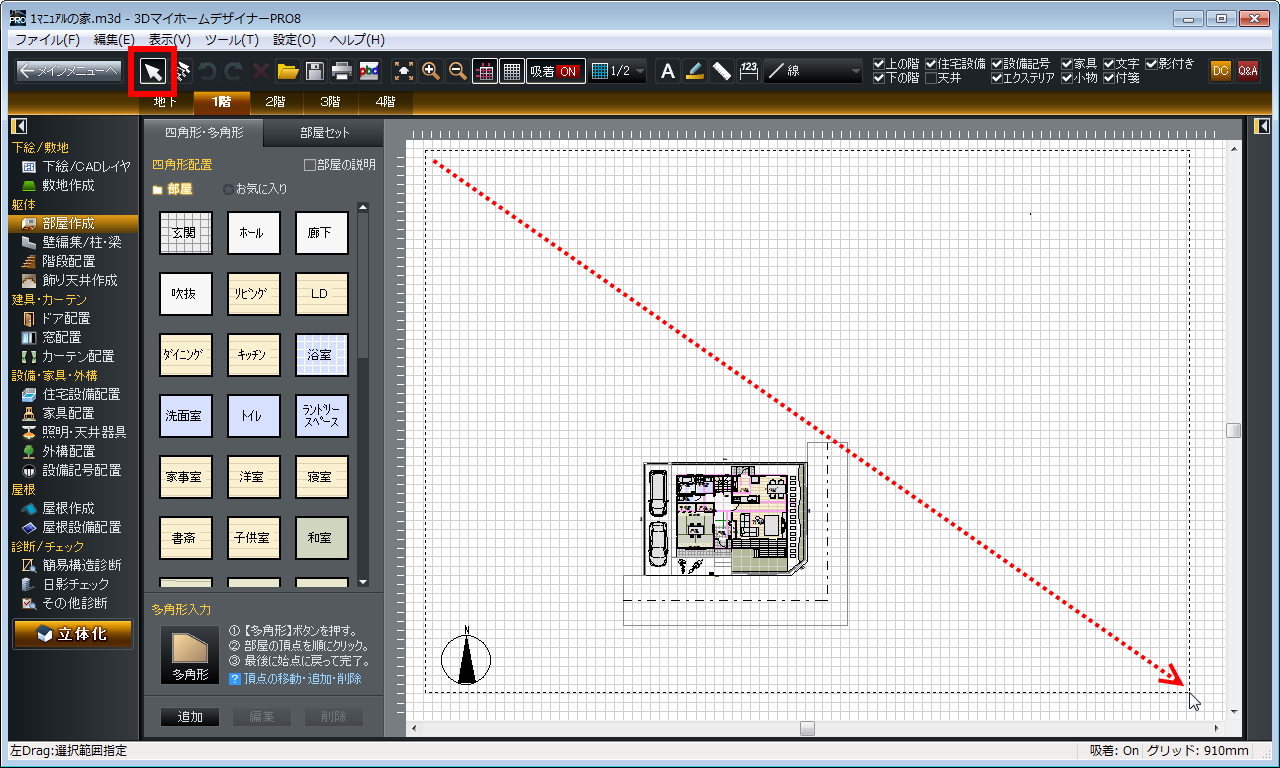
Task: Enable the 天井 checkbox
Action: [931, 78]
